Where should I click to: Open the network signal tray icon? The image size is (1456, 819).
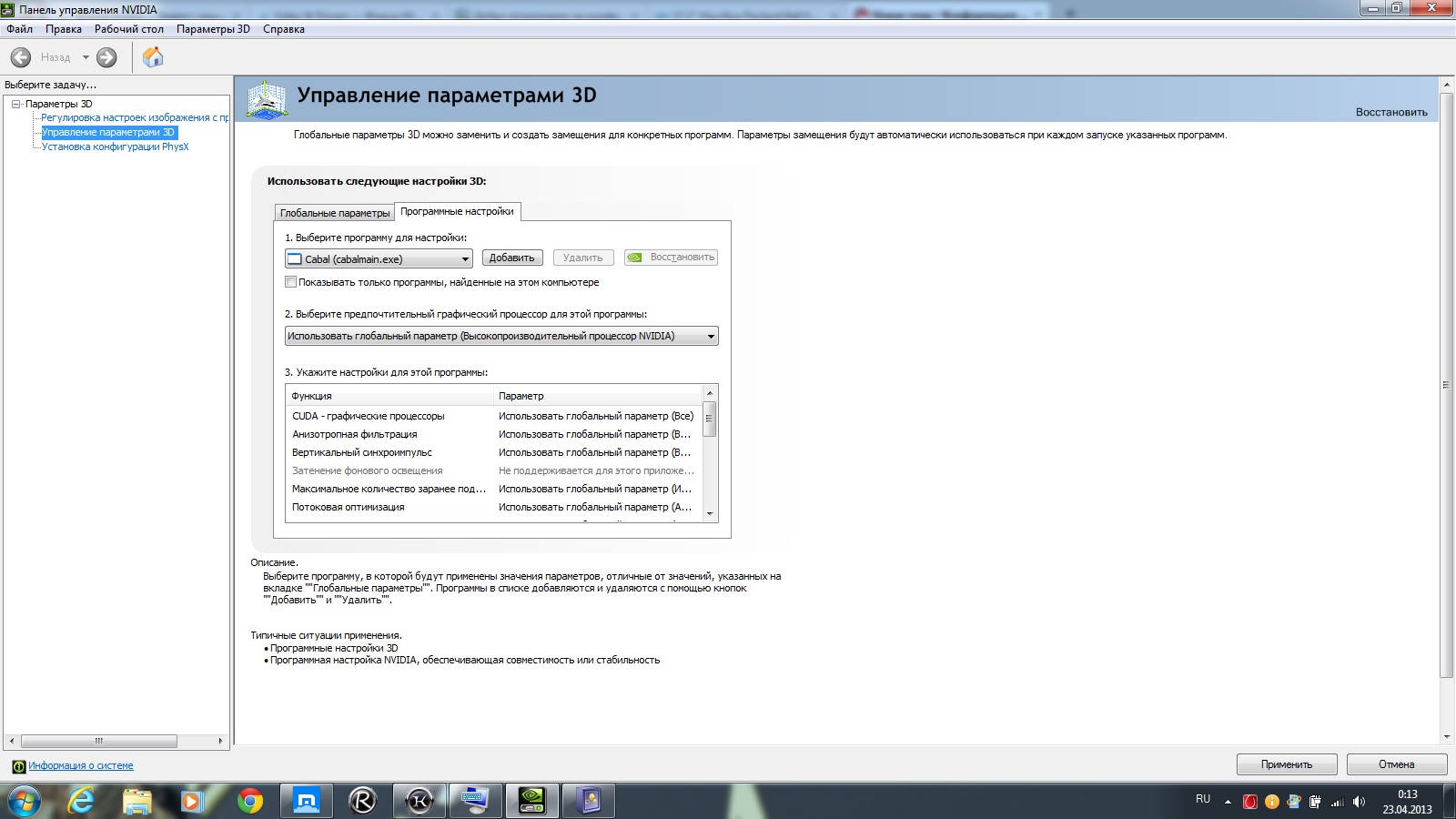[1337, 802]
